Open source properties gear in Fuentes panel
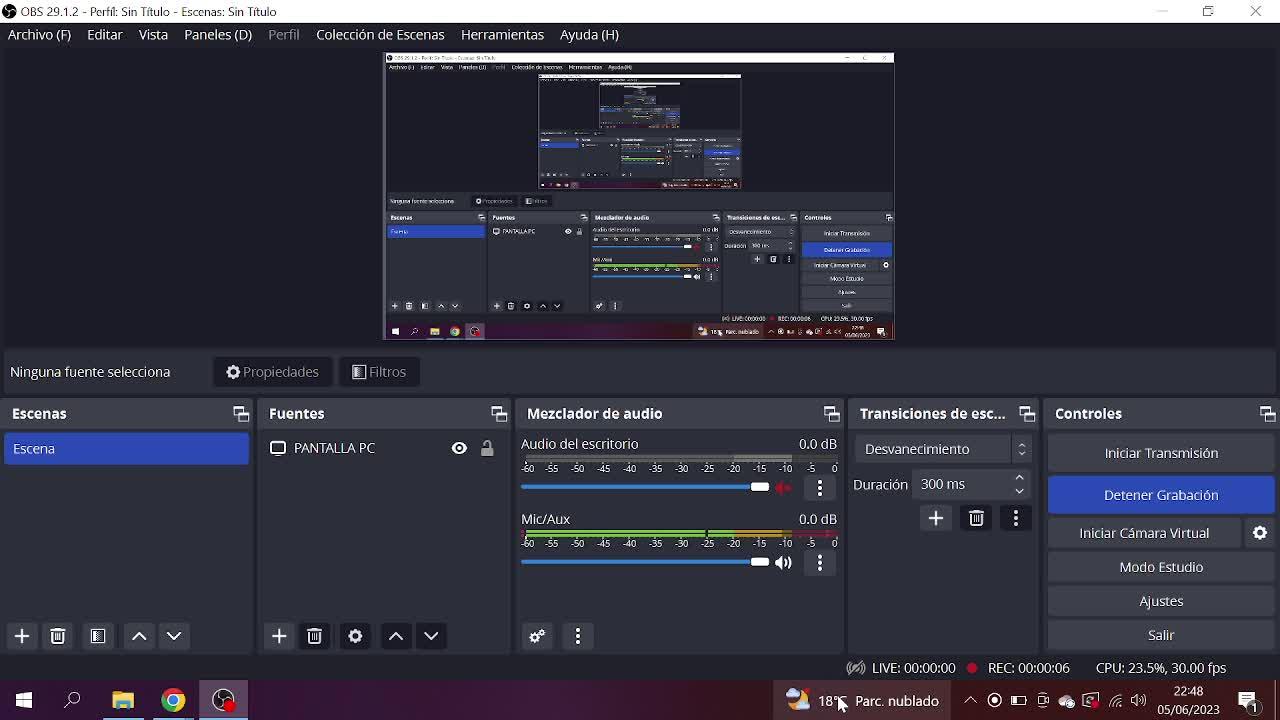The image size is (1280, 720). [x=355, y=636]
